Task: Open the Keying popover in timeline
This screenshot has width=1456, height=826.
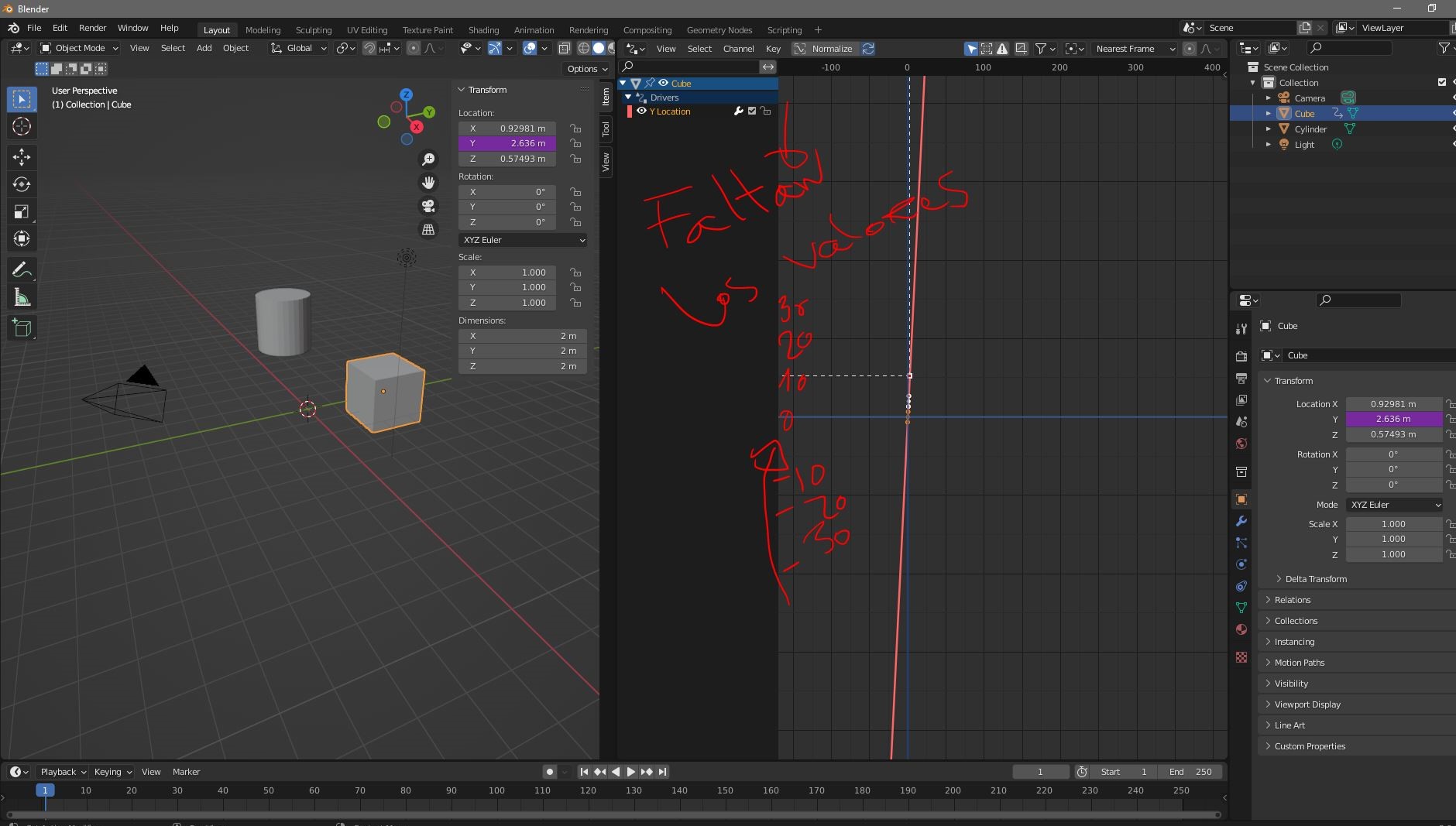Action: (112, 772)
